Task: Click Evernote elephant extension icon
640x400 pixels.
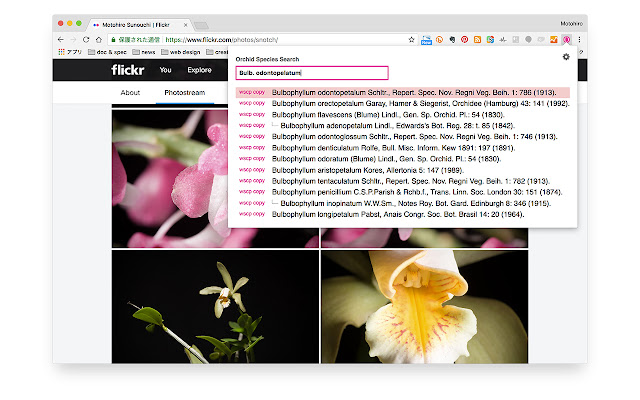Action: point(452,40)
